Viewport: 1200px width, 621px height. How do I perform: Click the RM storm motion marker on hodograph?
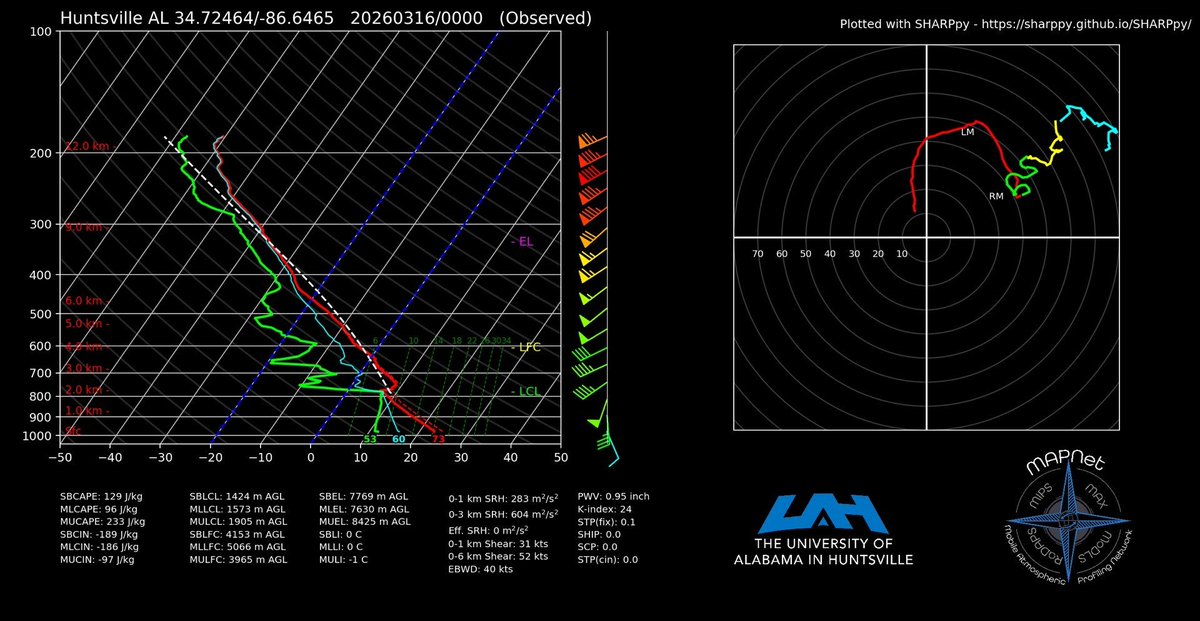click(996, 196)
